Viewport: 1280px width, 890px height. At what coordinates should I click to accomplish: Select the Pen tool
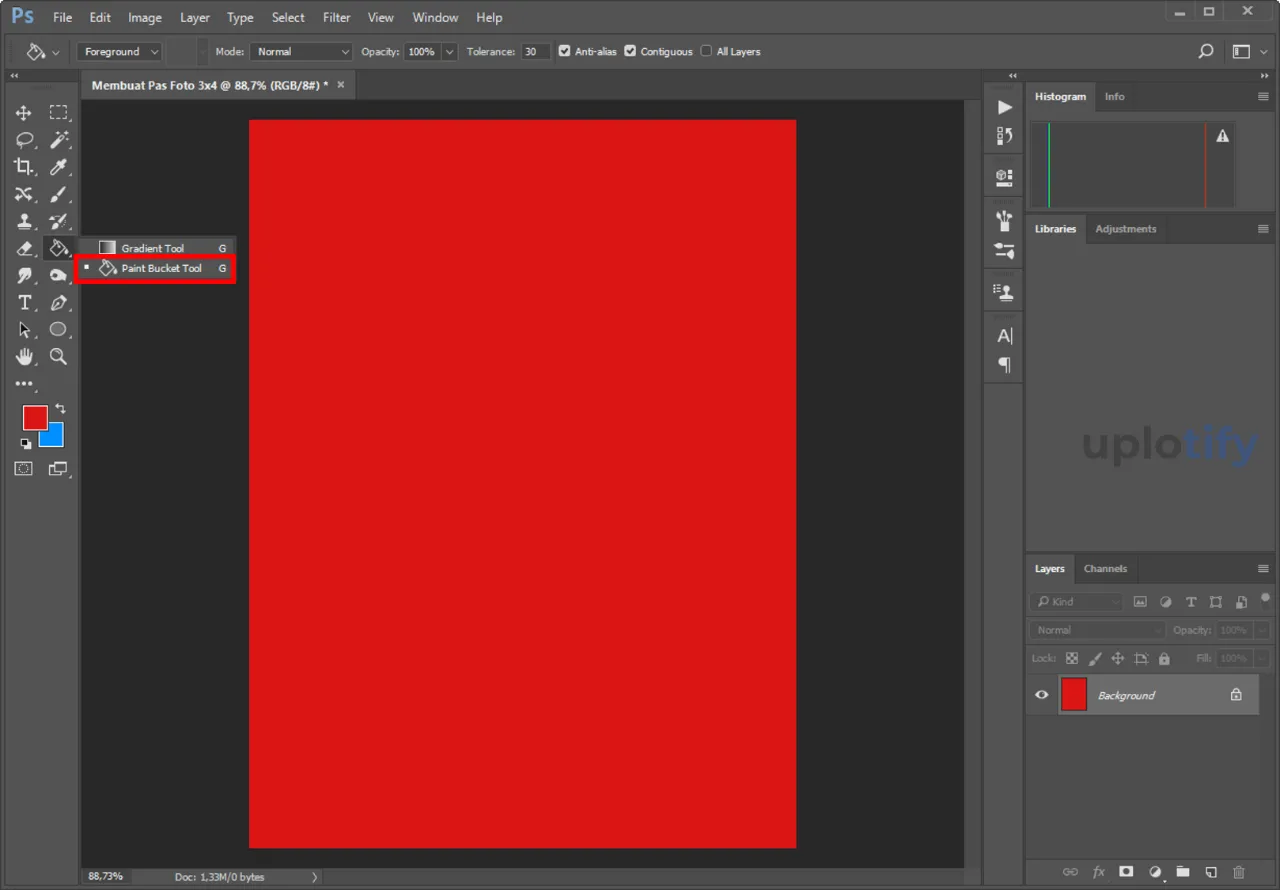coord(59,302)
